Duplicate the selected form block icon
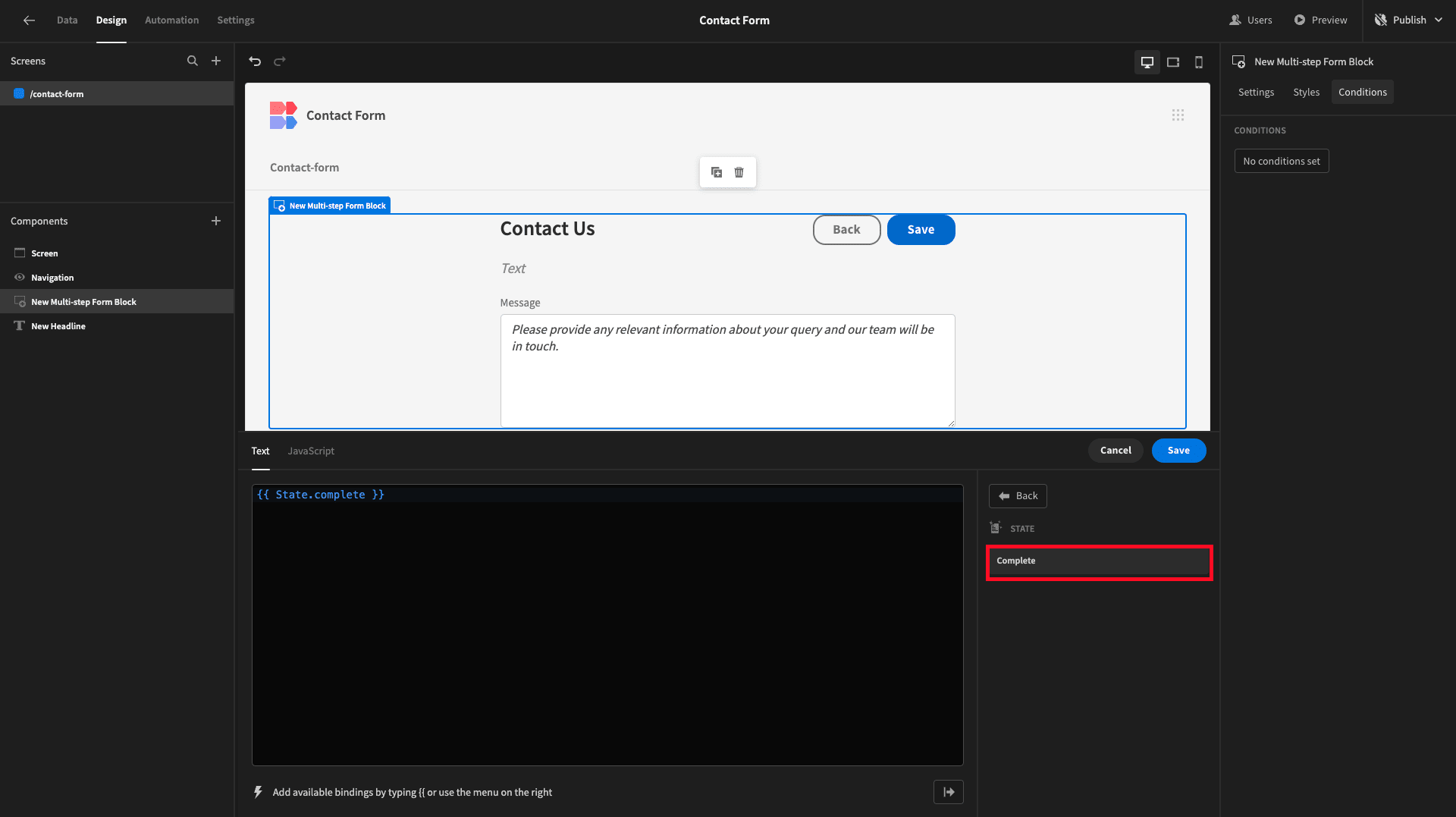Image resolution: width=1456 pixels, height=817 pixels. pyautogui.click(x=717, y=172)
